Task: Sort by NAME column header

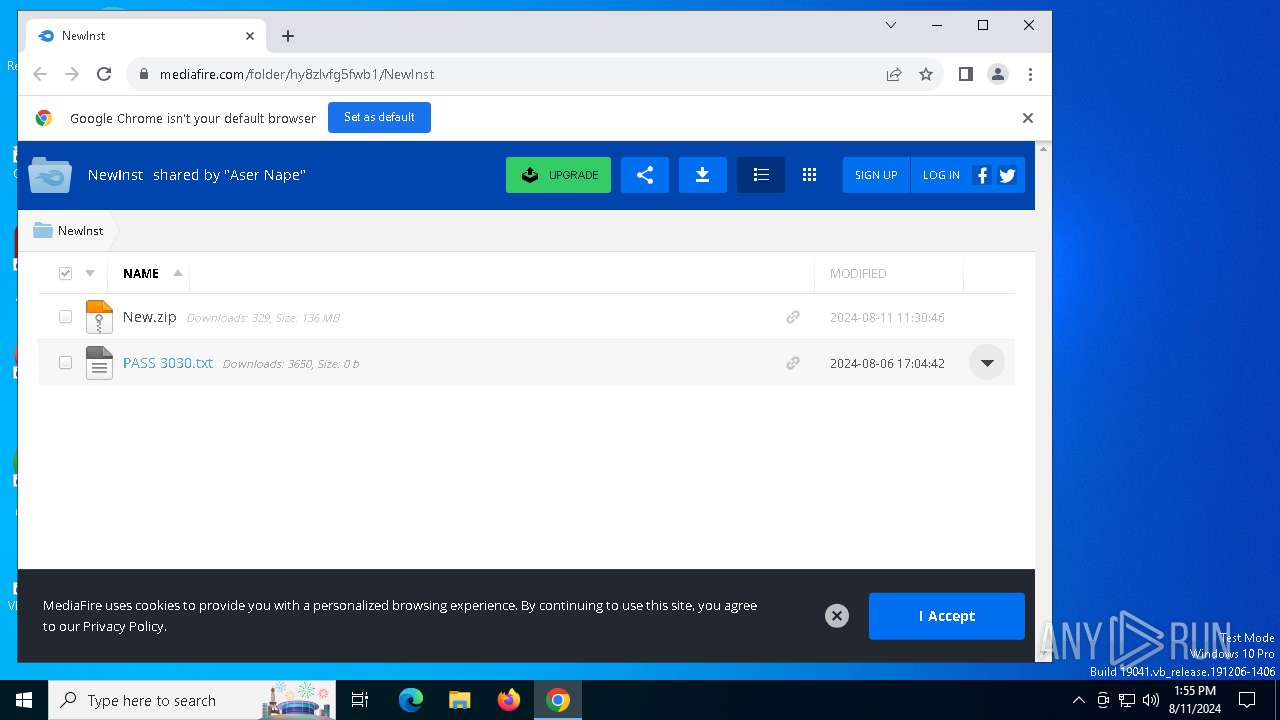Action: (141, 273)
